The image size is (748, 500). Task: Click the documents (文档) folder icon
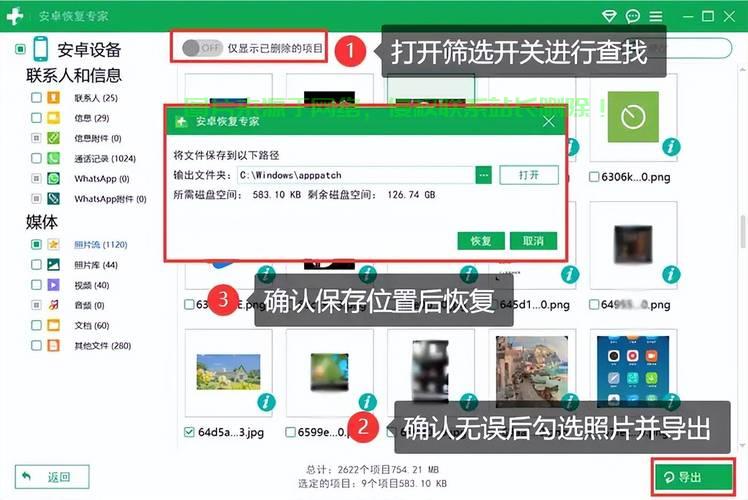coord(53,325)
